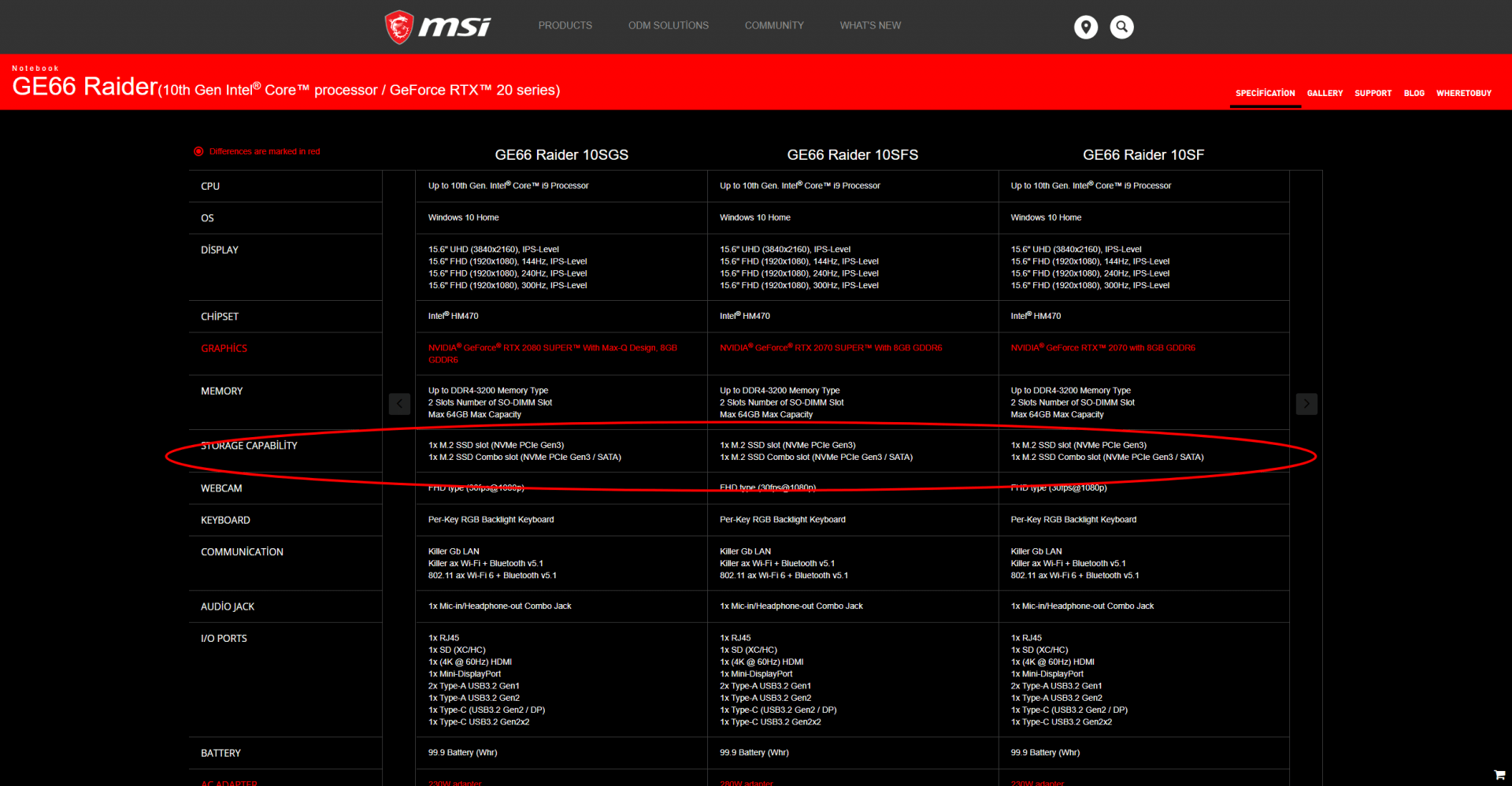
Task: Open the search magnifier icon
Action: click(x=1122, y=27)
